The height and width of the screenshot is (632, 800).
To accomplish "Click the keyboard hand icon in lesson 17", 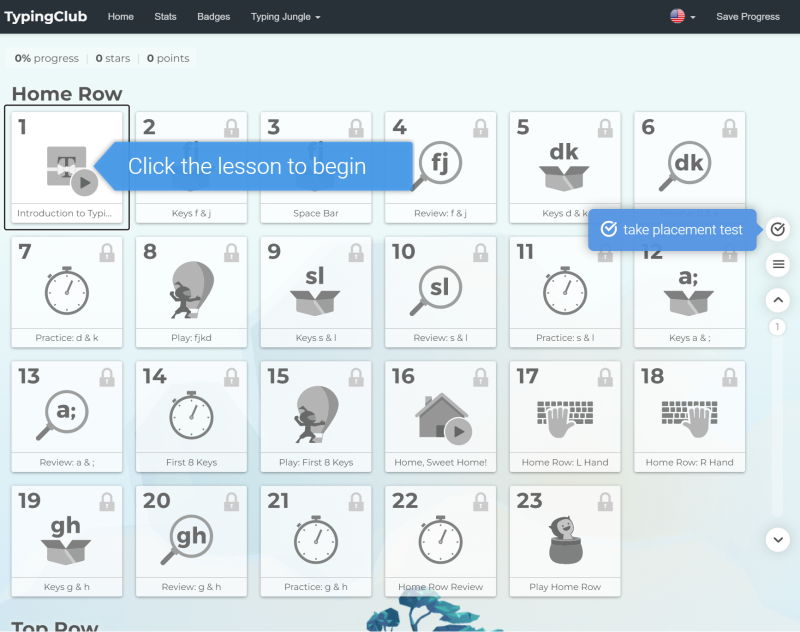I will coord(565,418).
